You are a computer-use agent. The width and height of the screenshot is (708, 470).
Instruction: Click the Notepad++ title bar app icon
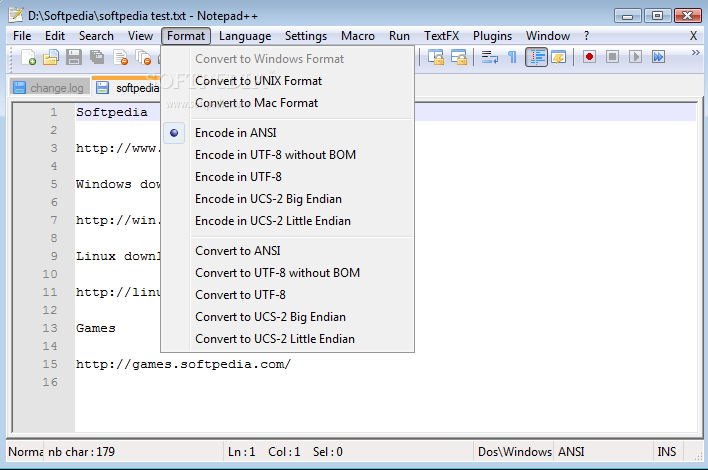click(x=16, y=15)
